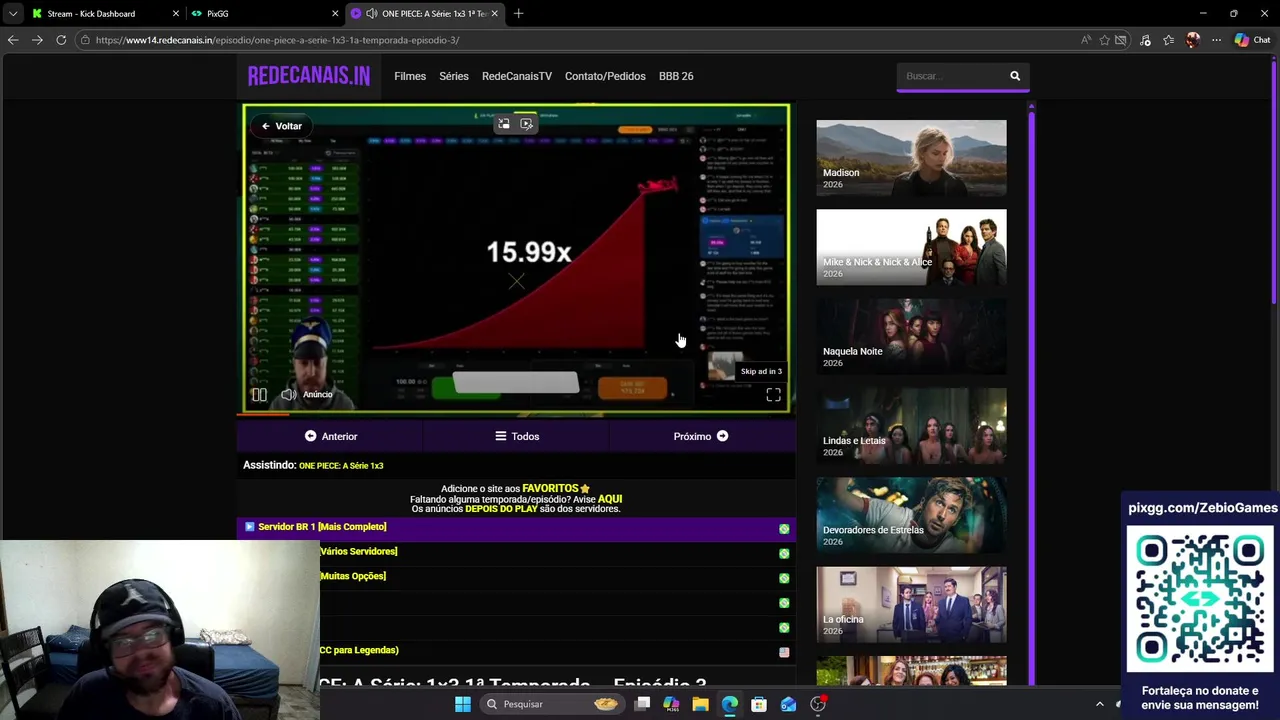1280x720 pixels.
Task: Open a new browser tab
Action: tap(518, 14)
